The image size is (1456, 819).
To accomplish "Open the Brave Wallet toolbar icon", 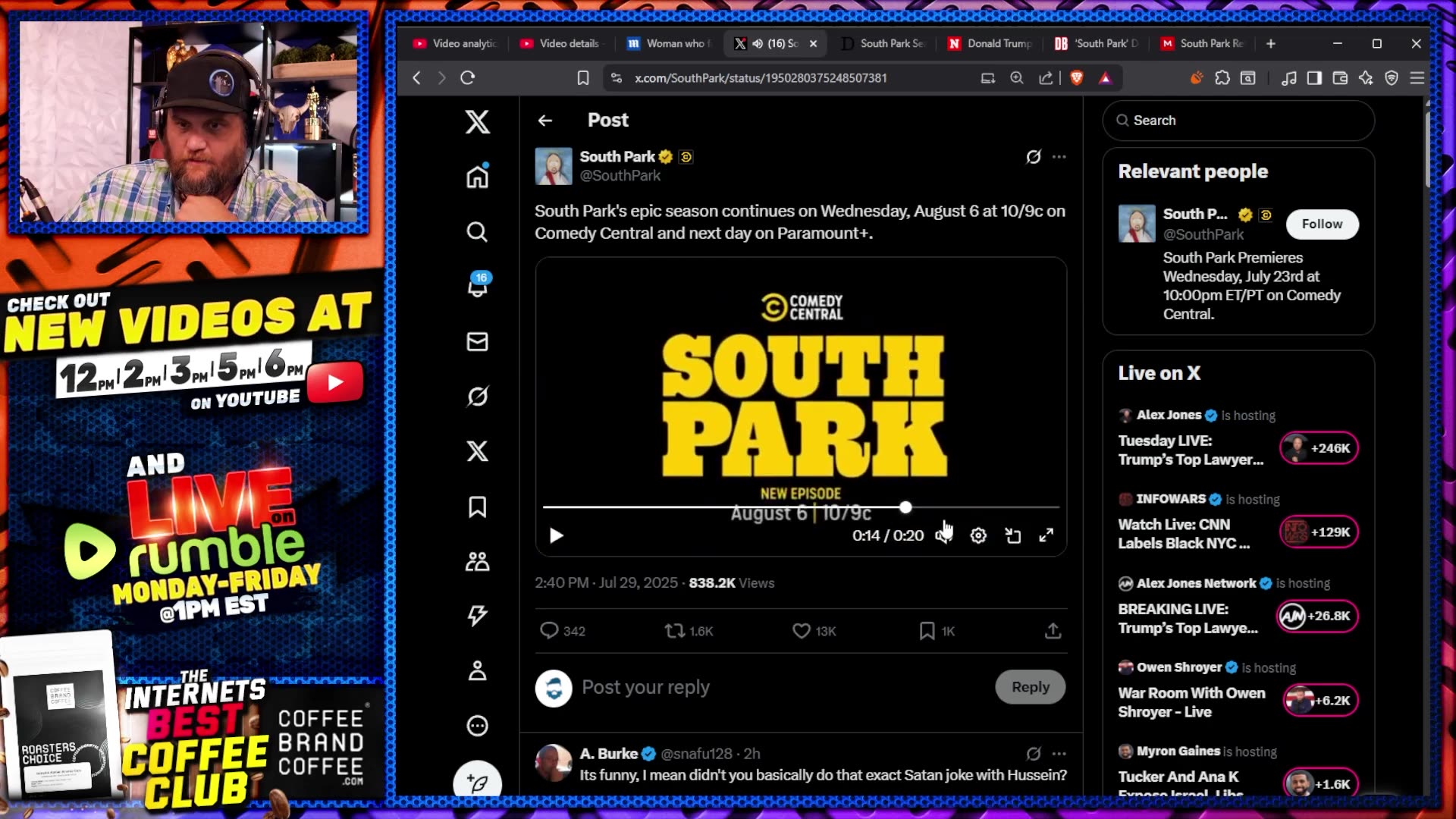I will pyautogui.click(x=1340, y=77).
